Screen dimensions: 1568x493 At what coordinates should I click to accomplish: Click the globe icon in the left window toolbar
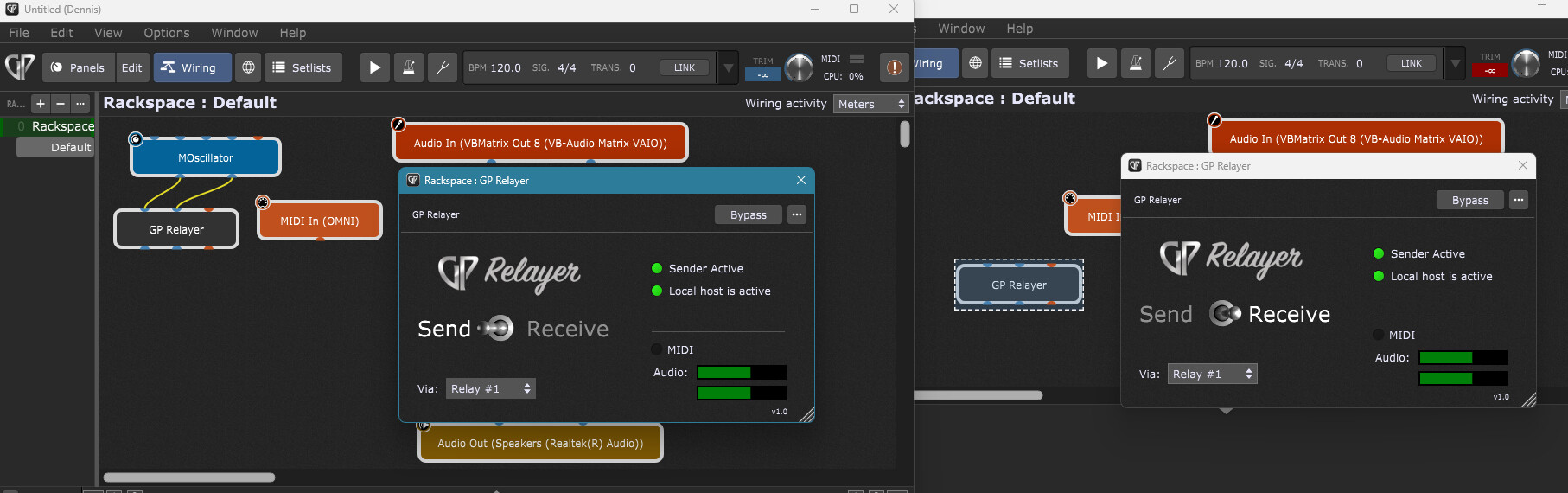pos(248,67)
